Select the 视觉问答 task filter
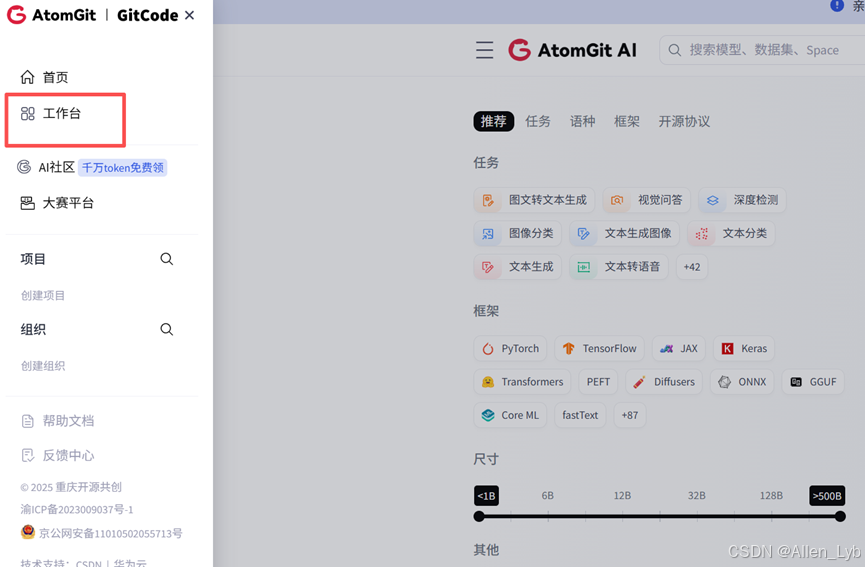The image size is (865, 567). [x=646, y=200]
